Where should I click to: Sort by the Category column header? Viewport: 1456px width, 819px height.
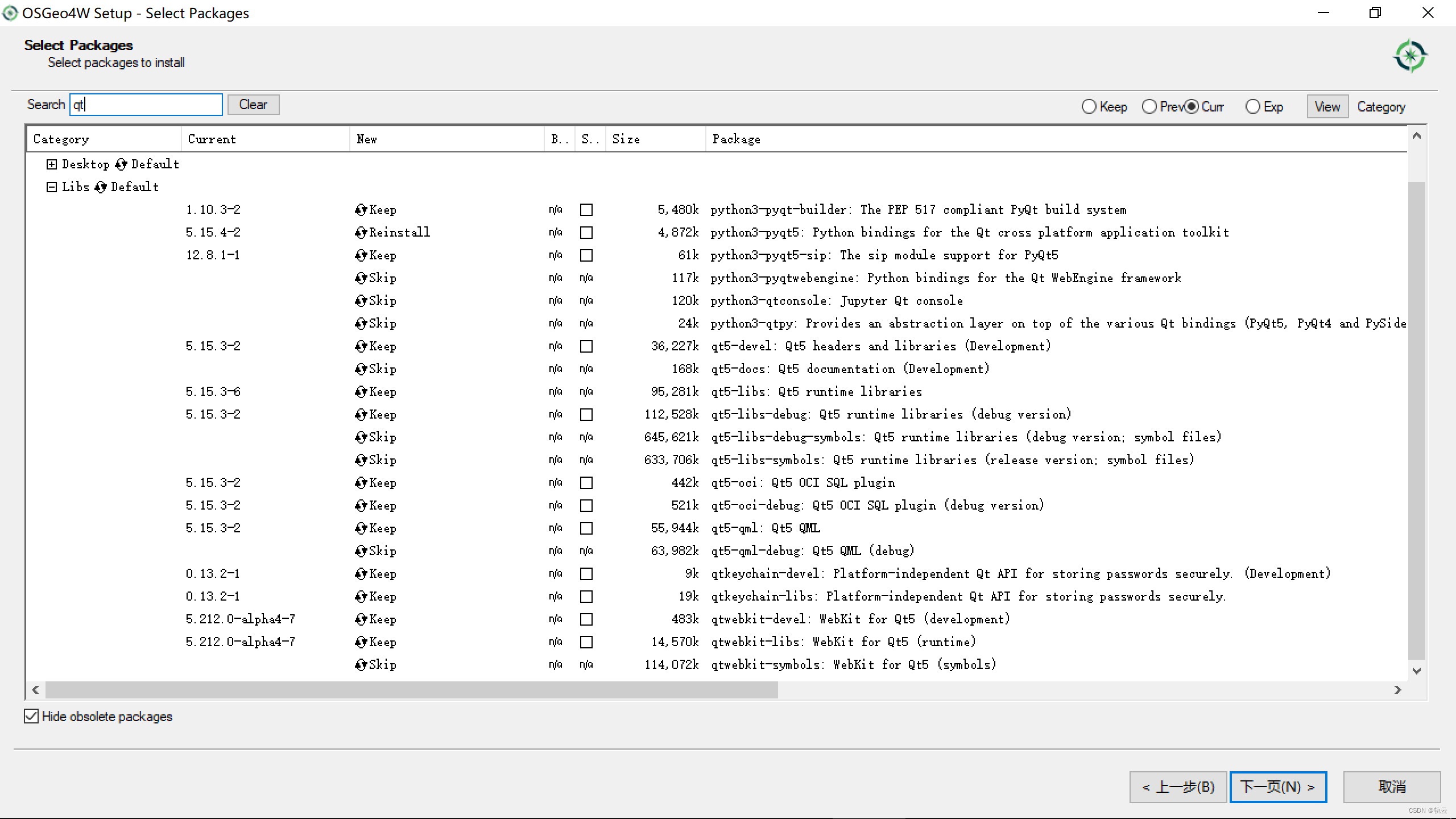[x=104, y=139]
